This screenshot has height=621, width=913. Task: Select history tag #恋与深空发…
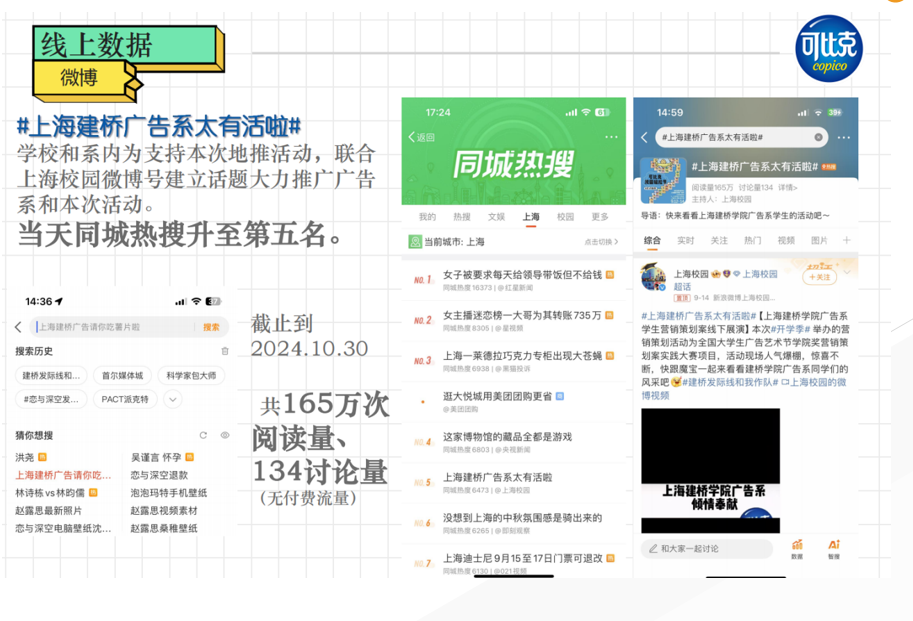pyautogui.click(x=51, y=399)
